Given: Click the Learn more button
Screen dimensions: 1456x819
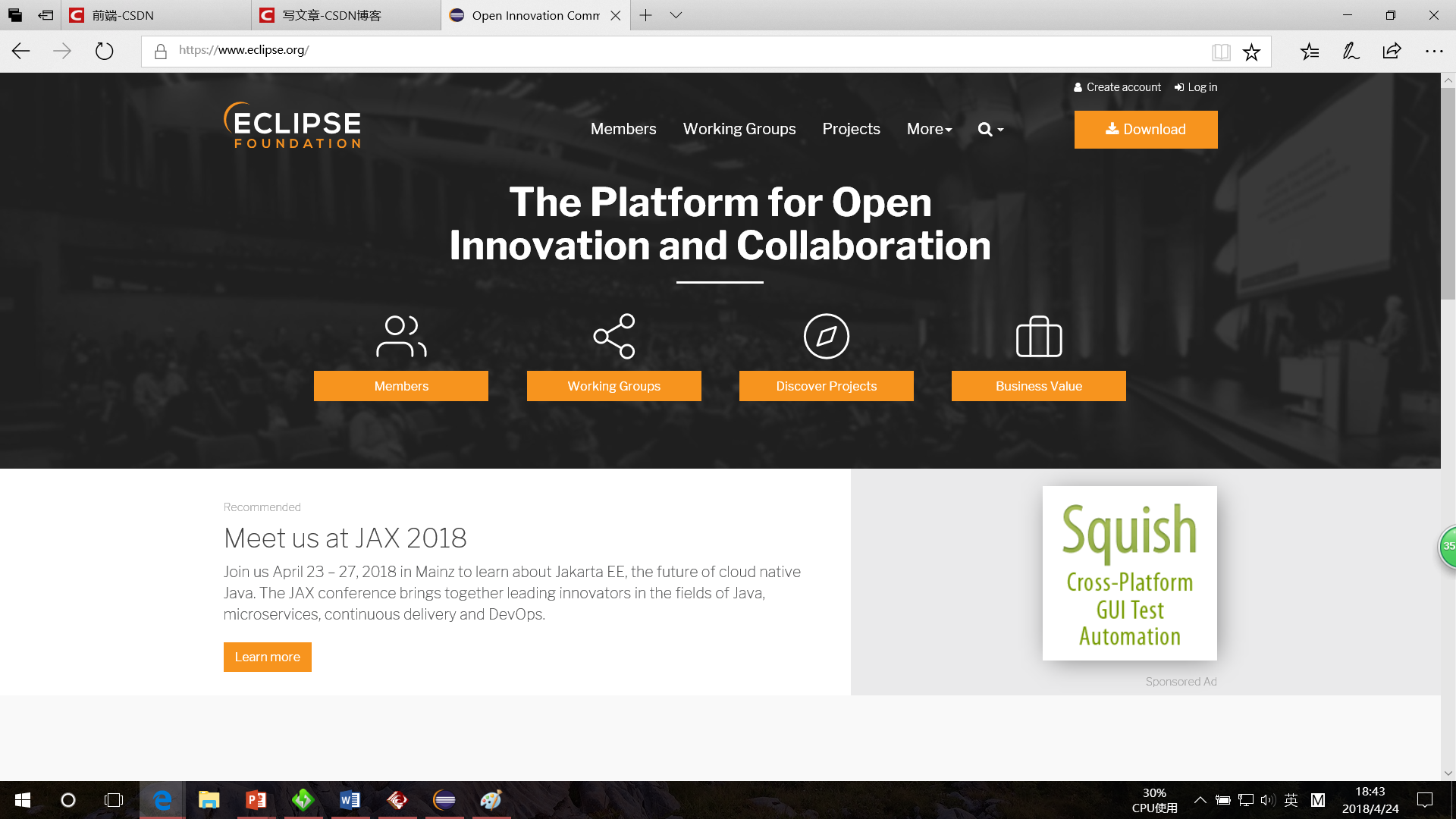Looking at the screenshot, I should 267,657.
